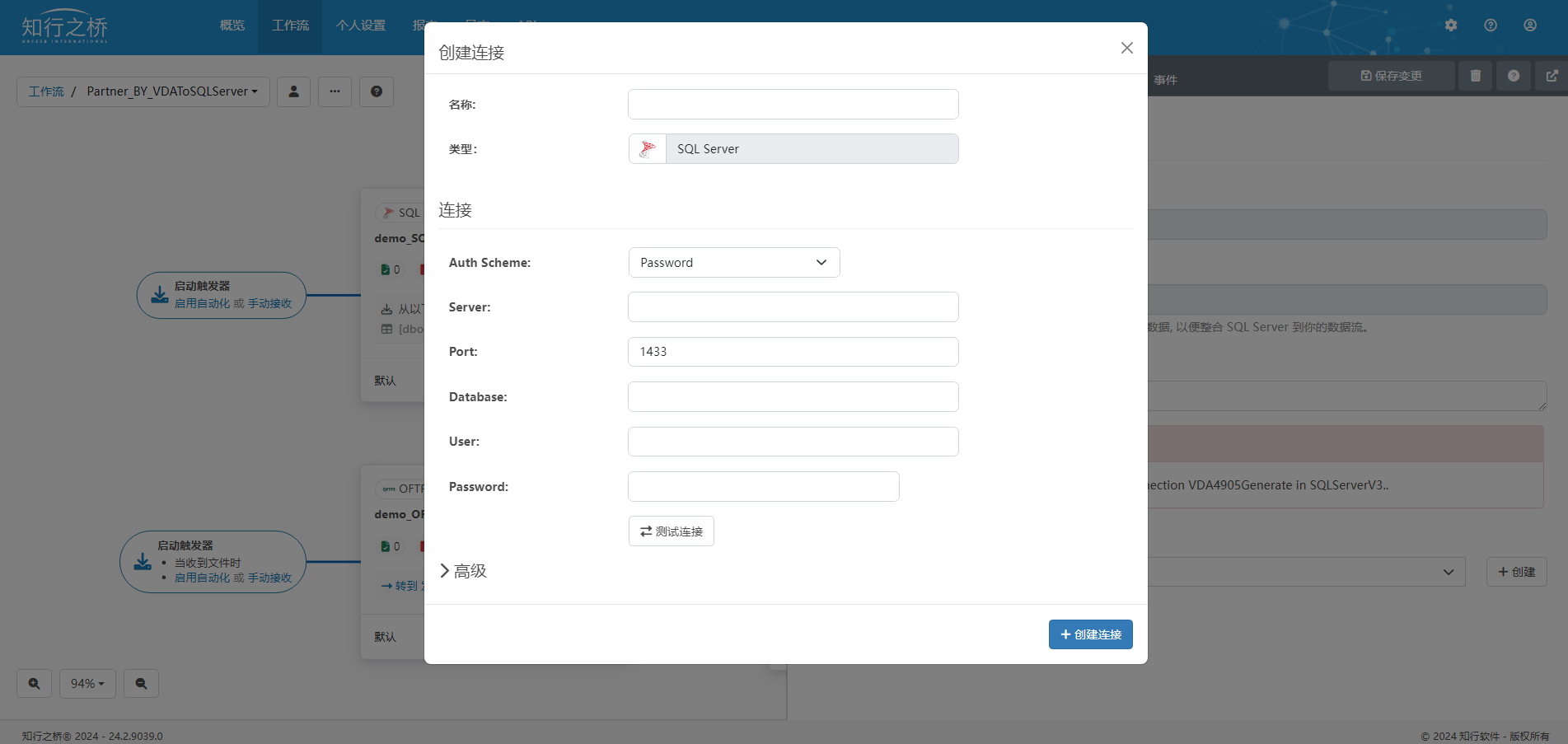The height and width of the screenshot is (744, 1568).
Task: Click the green 0 counter on SQL card
Action: tap(391, 269)
